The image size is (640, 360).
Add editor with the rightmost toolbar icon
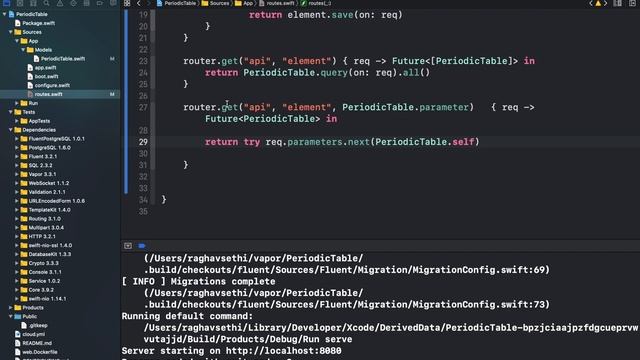632,3
